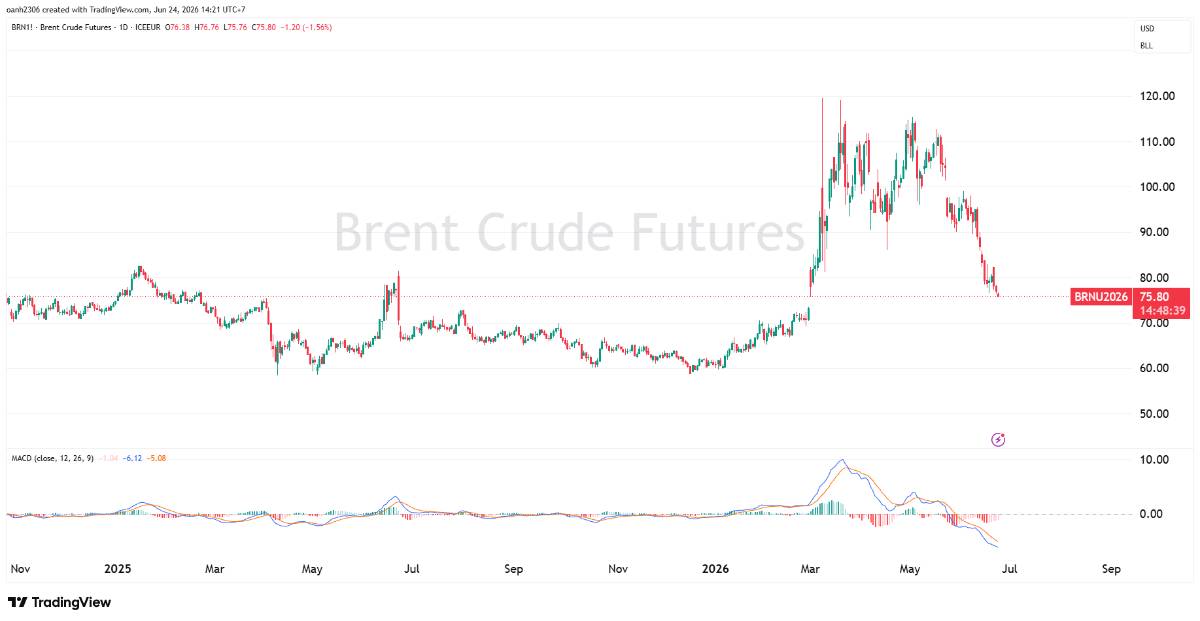Click the 120.00 price axis label
The width and height of the screenshot is (1200, 621).
[x=1158, y=96]
